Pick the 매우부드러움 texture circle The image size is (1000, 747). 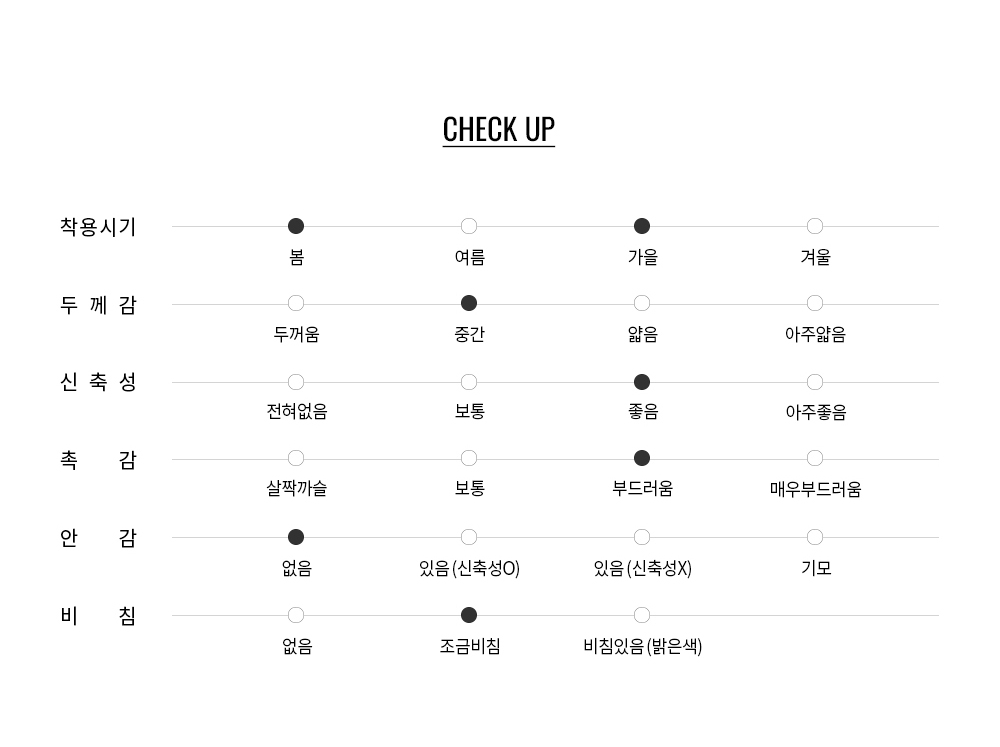click(x=814, y=458)
